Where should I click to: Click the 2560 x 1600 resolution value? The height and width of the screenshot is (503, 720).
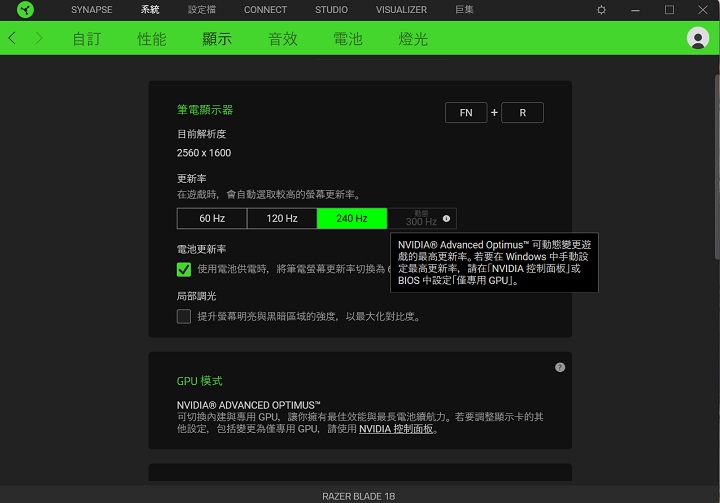click(x=204, y=153)
